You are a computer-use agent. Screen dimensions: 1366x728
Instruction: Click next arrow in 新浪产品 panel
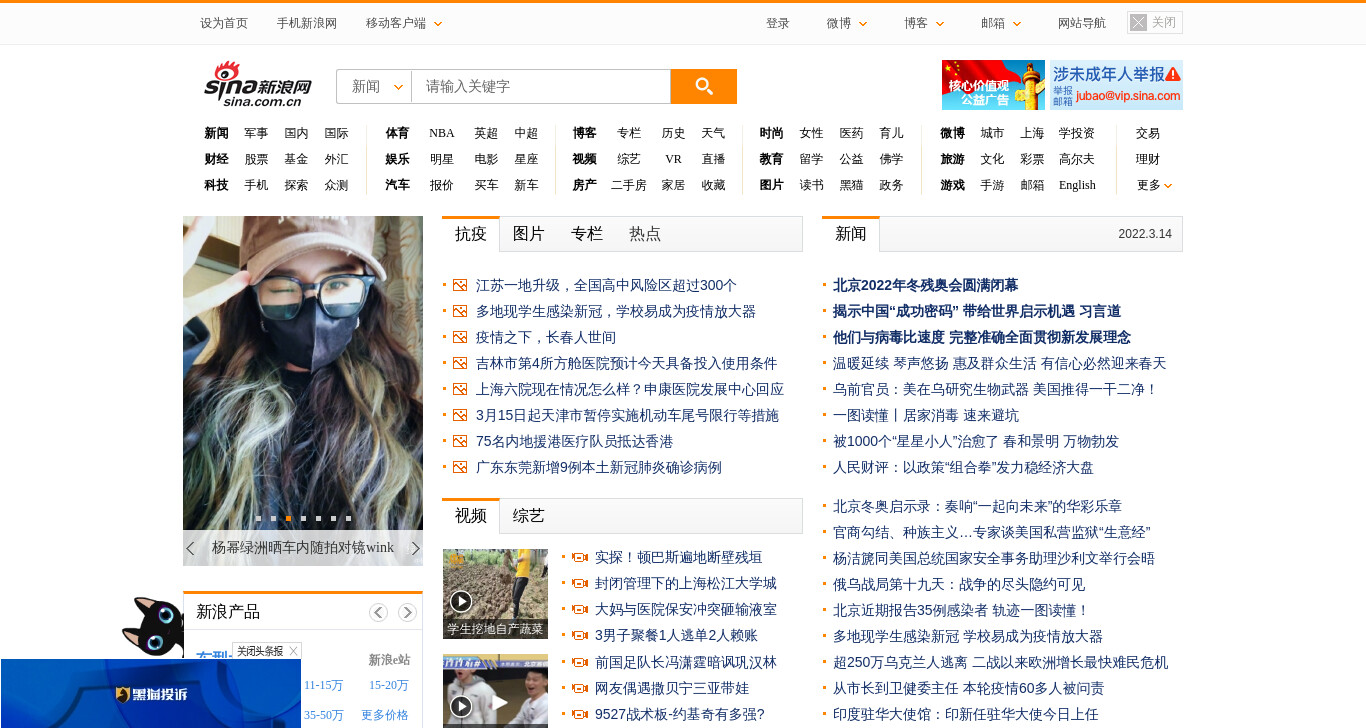(407, 612)
